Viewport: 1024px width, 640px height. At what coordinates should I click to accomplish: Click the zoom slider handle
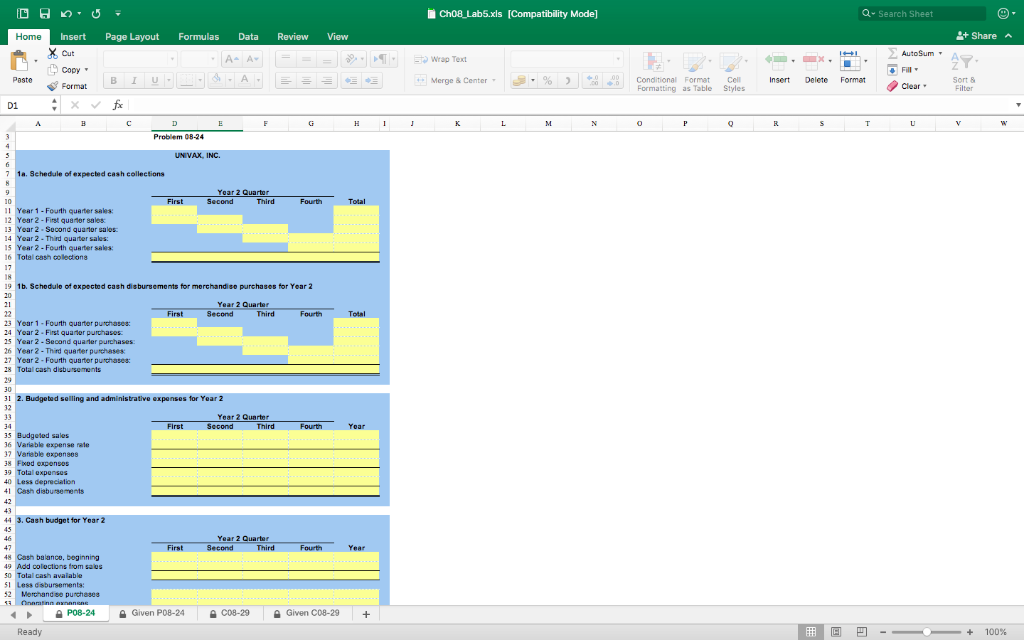(x=927, y=632)
